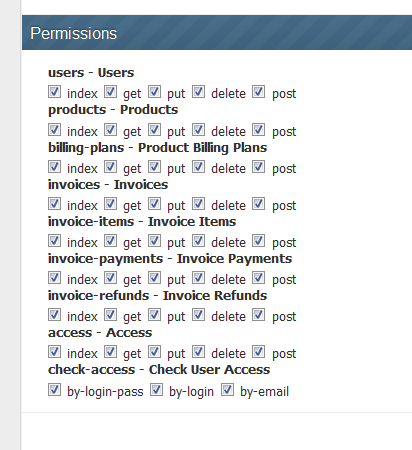Toggle invoices get checkbox
Image resolution: width=412 pixels, height=450 pixels.
click(x=110, y=204)
